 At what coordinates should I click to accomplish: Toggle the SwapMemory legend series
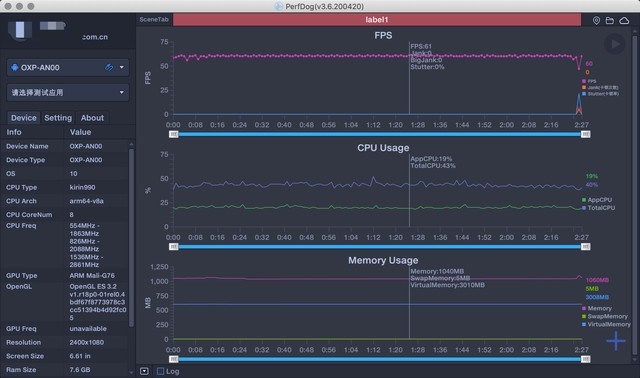coord(604,316)
